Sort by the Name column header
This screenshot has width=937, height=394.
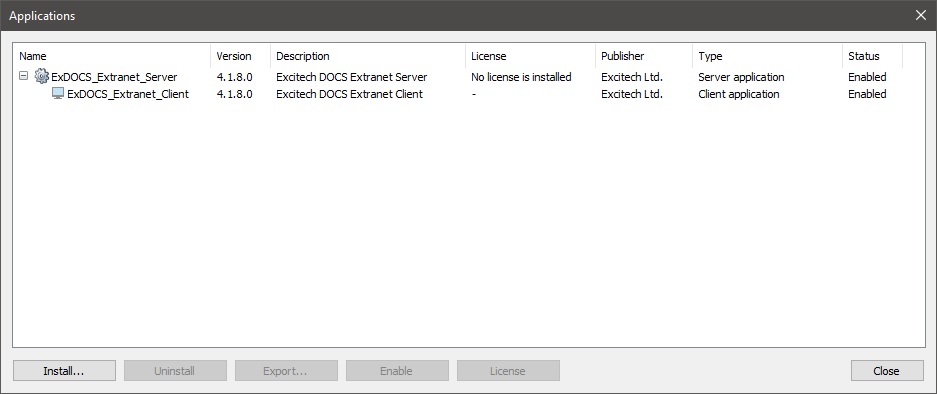[x=112, y=56]
